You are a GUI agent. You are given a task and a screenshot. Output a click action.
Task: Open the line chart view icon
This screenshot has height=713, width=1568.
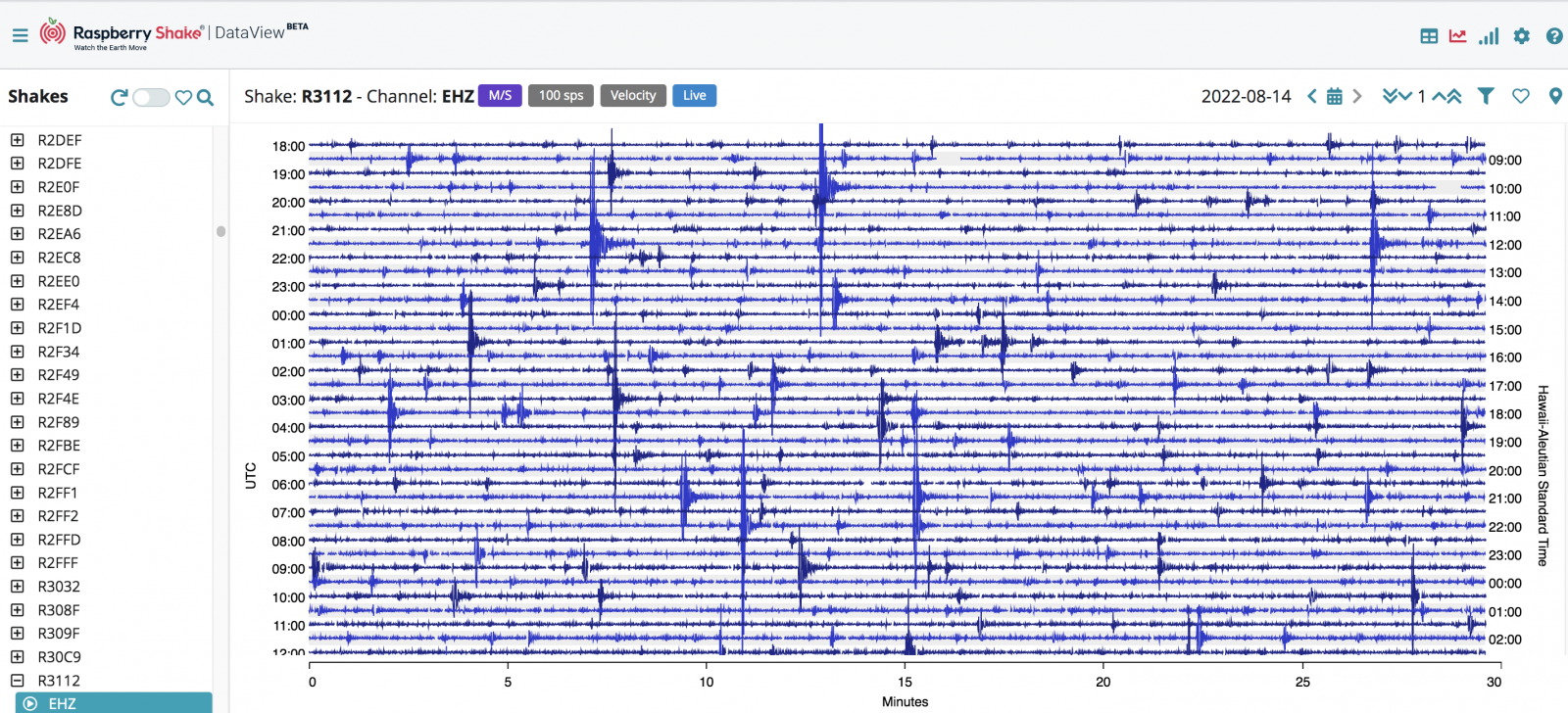1458,36
